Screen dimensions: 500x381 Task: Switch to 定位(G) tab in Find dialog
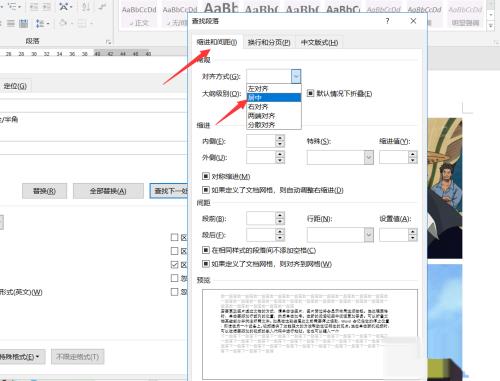click(x=15, y=86)
